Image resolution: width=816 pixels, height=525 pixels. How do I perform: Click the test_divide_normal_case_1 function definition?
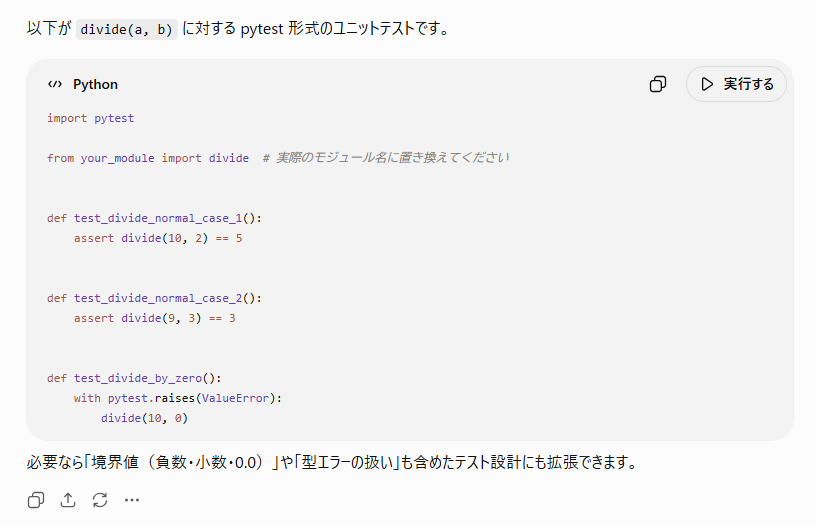coord(155,218)
